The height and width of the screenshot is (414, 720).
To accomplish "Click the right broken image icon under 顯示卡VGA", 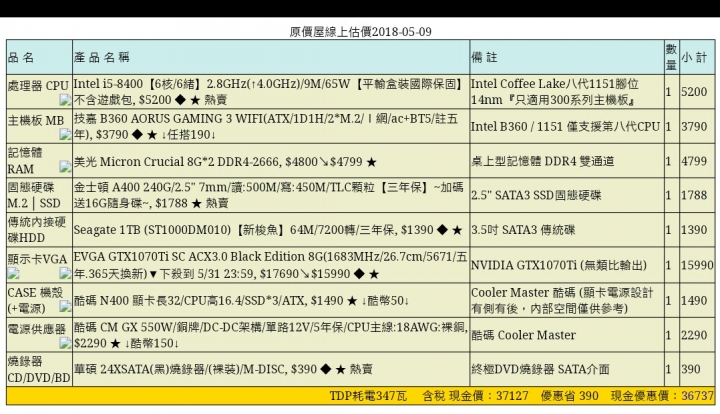I will coord(65,274).
